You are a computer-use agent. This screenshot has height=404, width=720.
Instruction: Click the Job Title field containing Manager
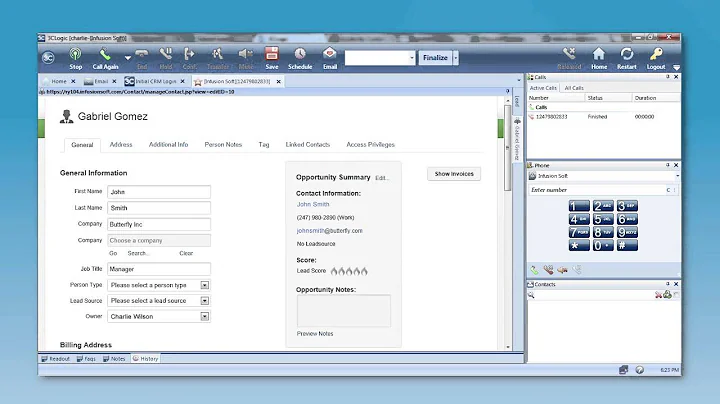point(159,269)
